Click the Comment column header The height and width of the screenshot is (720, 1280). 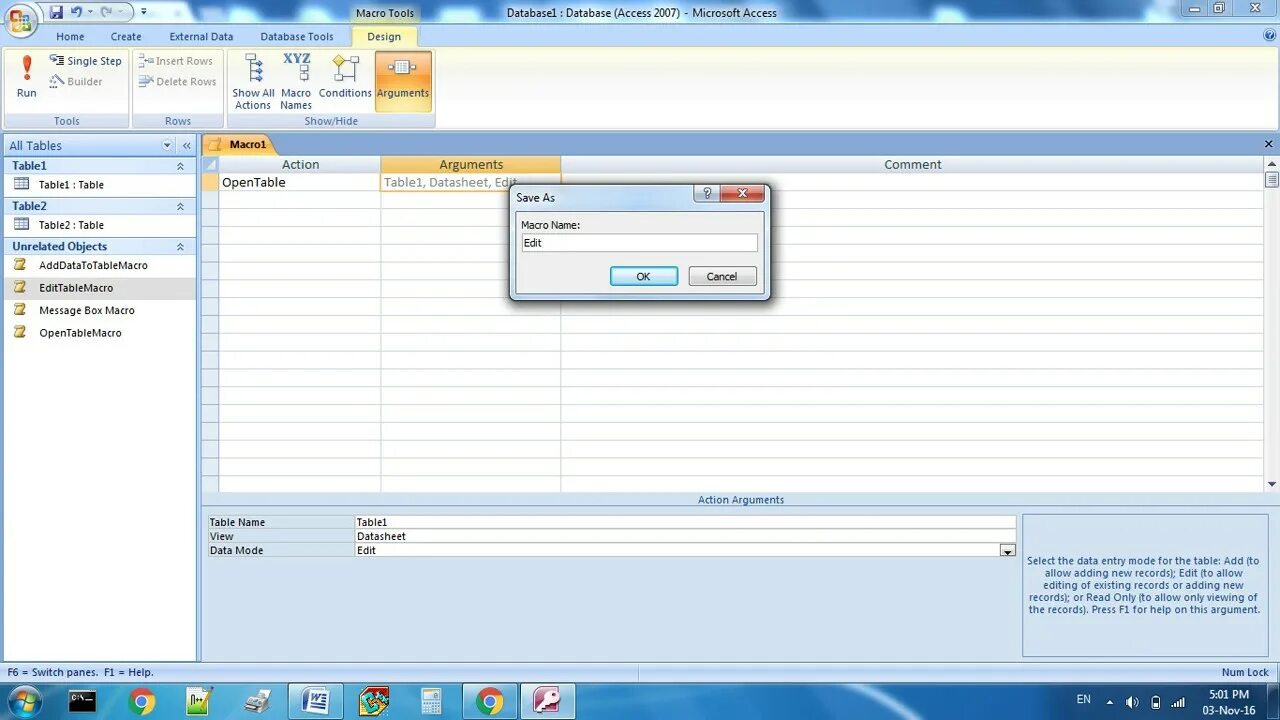click(912, 165)
